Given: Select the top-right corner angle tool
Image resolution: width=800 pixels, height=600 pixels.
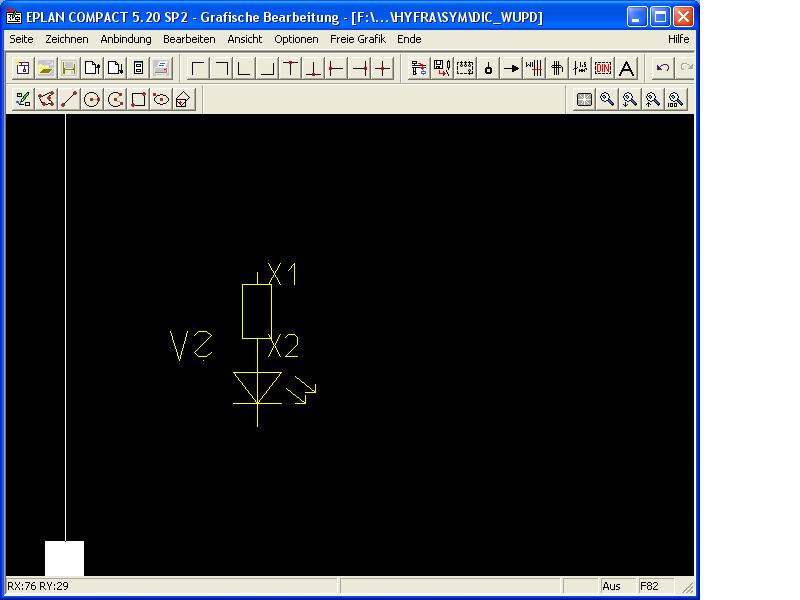Looking at the screenshot, I should [x=221, y=68].
